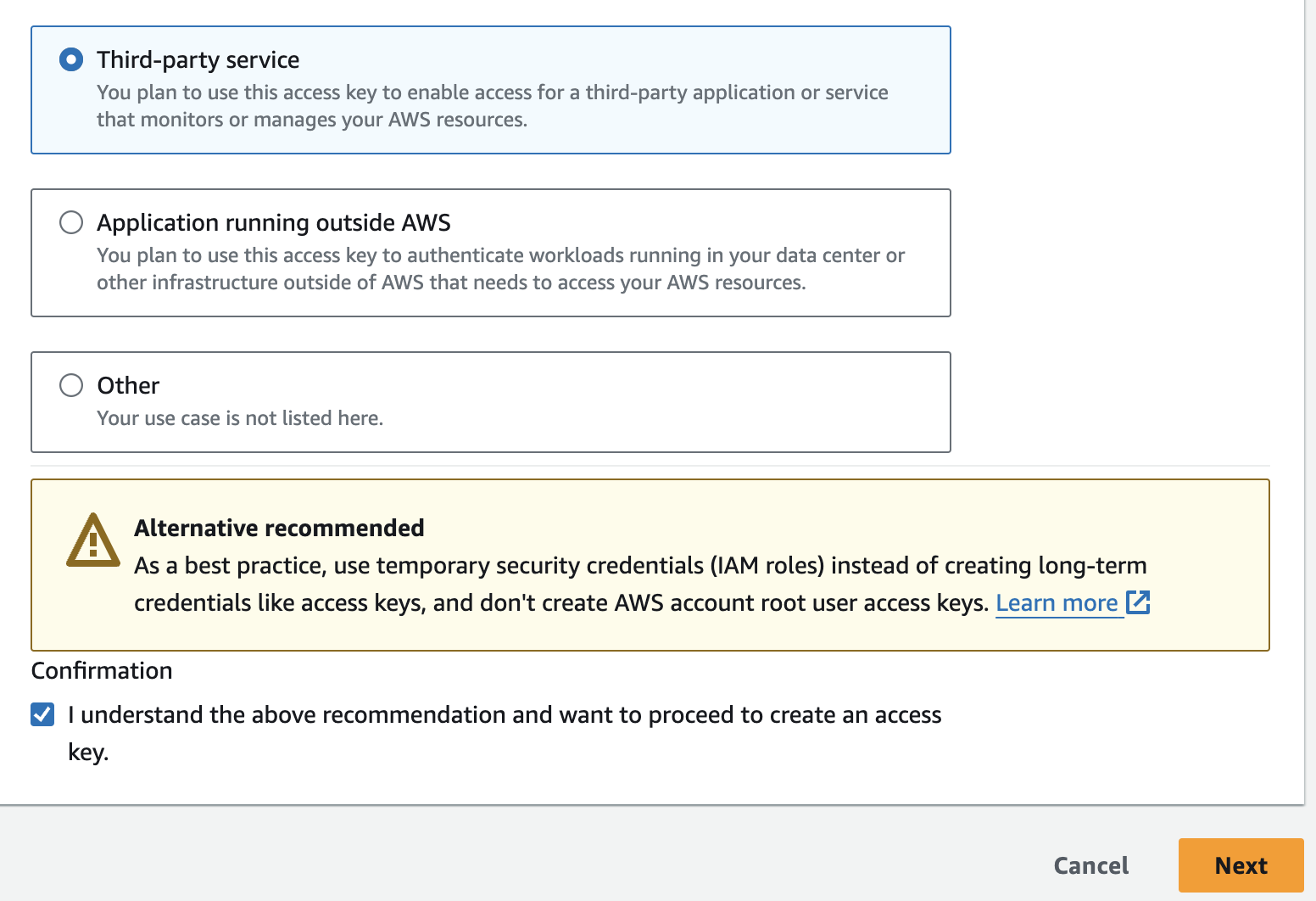Image resolution: width=1316 pixels, height=901 pixels.
Task: Cancel the access key creation
Action: click(x=1090, y=865)
